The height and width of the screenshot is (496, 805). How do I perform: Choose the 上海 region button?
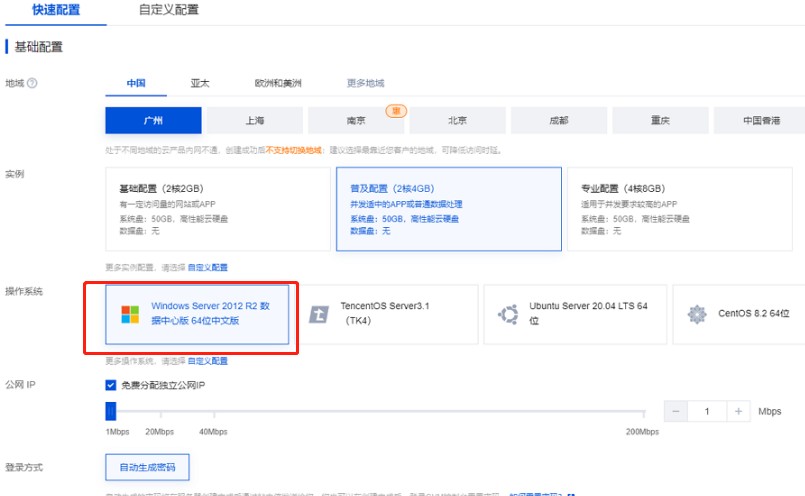(x=255, y=120)
